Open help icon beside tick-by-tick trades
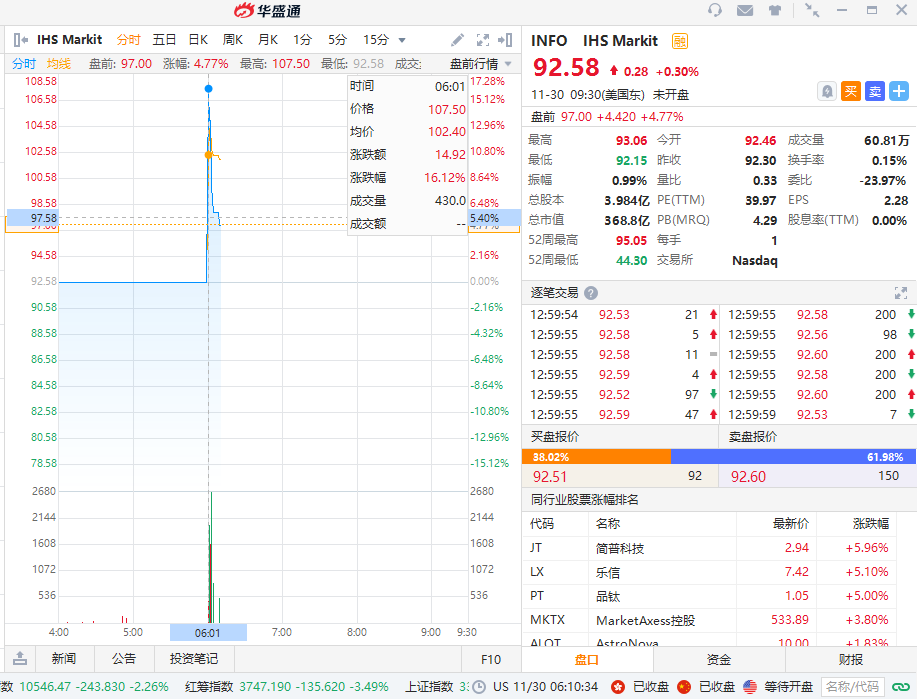This screenshot has width=917, height=699. (591, 292)
